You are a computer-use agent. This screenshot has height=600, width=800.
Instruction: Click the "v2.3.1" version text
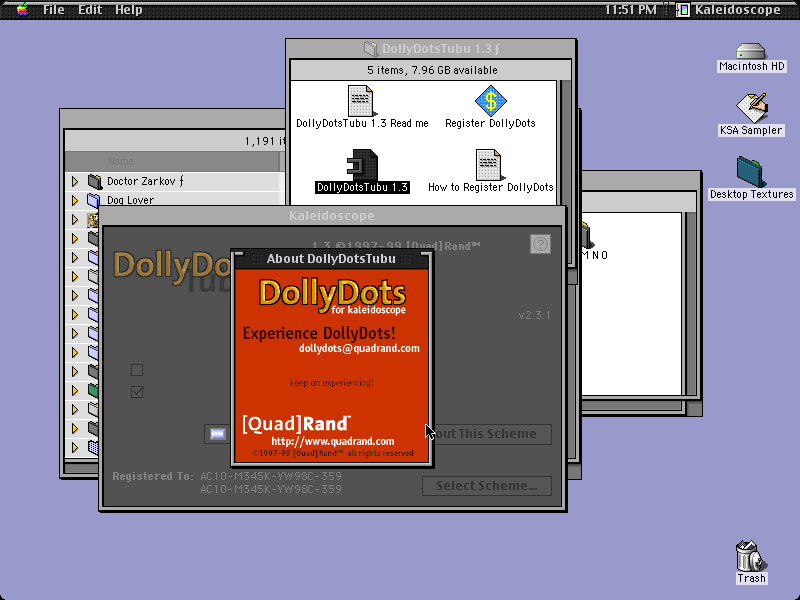(x=534, y=315)
